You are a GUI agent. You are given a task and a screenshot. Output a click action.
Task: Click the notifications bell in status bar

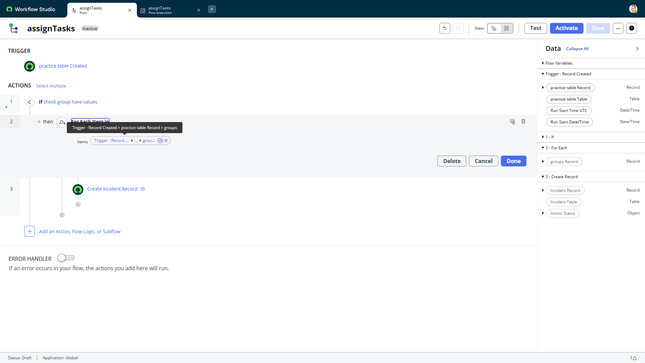(x=633, y=358)
